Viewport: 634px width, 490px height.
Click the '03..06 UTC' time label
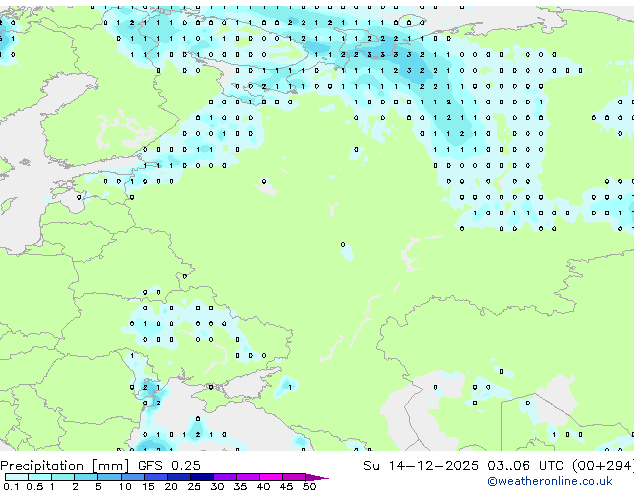(525, 466)
